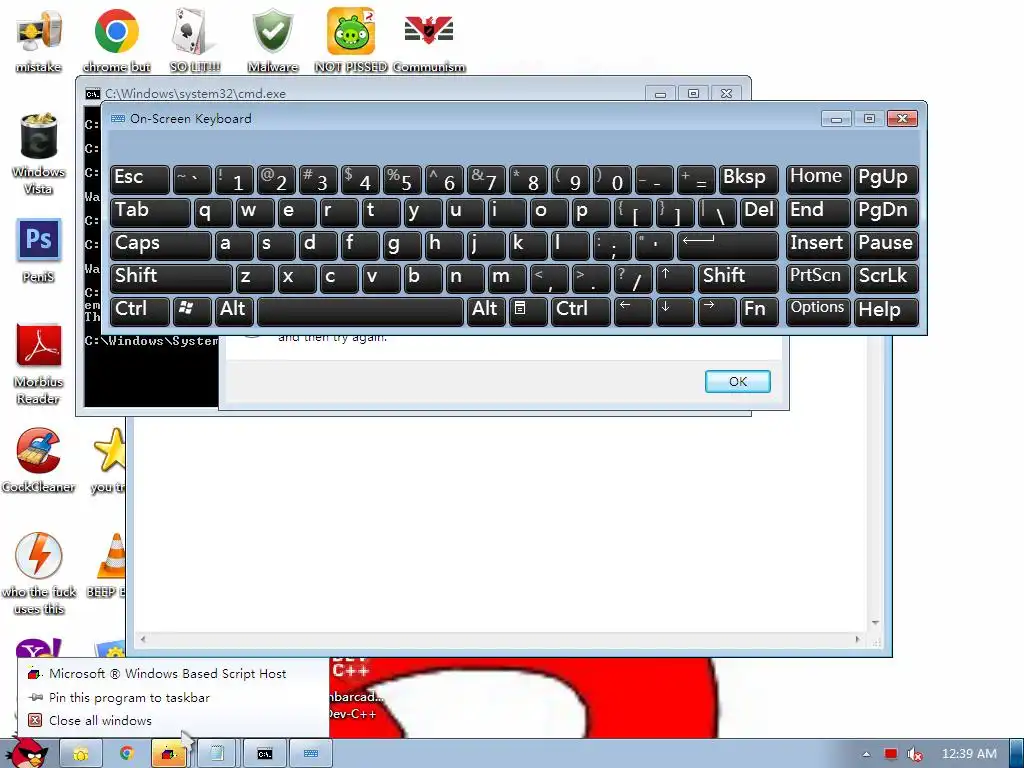
Task: Toggle the ScrLk key
Action: click(x=886, y=278)
